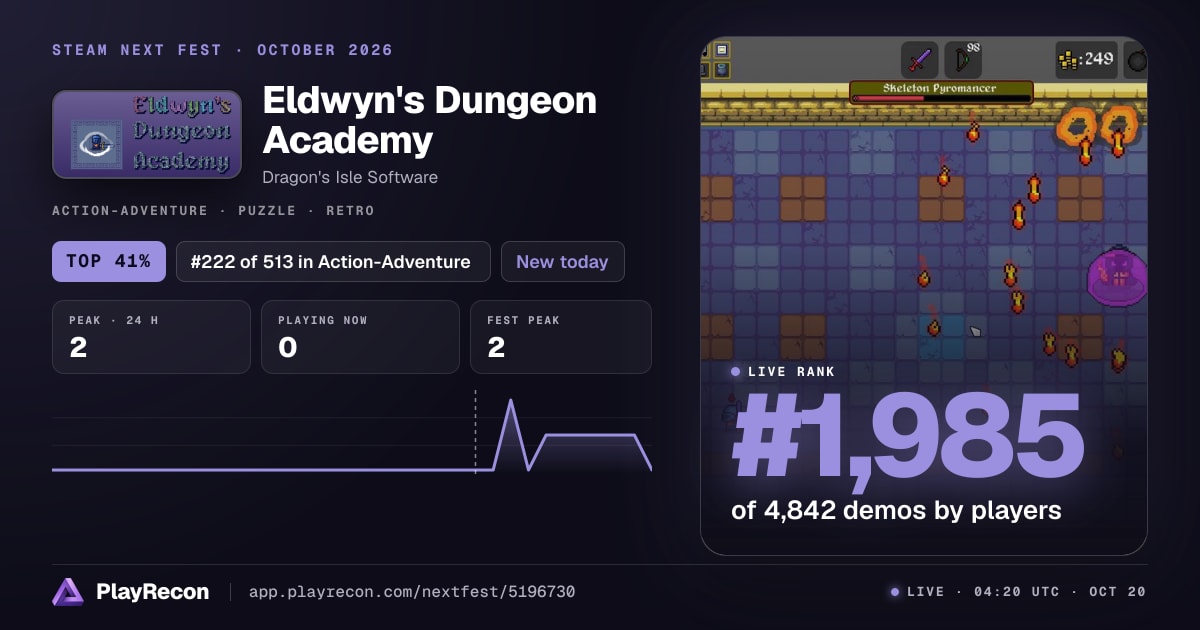Click the purple slime enemy in screenshot

[1117, 275]
